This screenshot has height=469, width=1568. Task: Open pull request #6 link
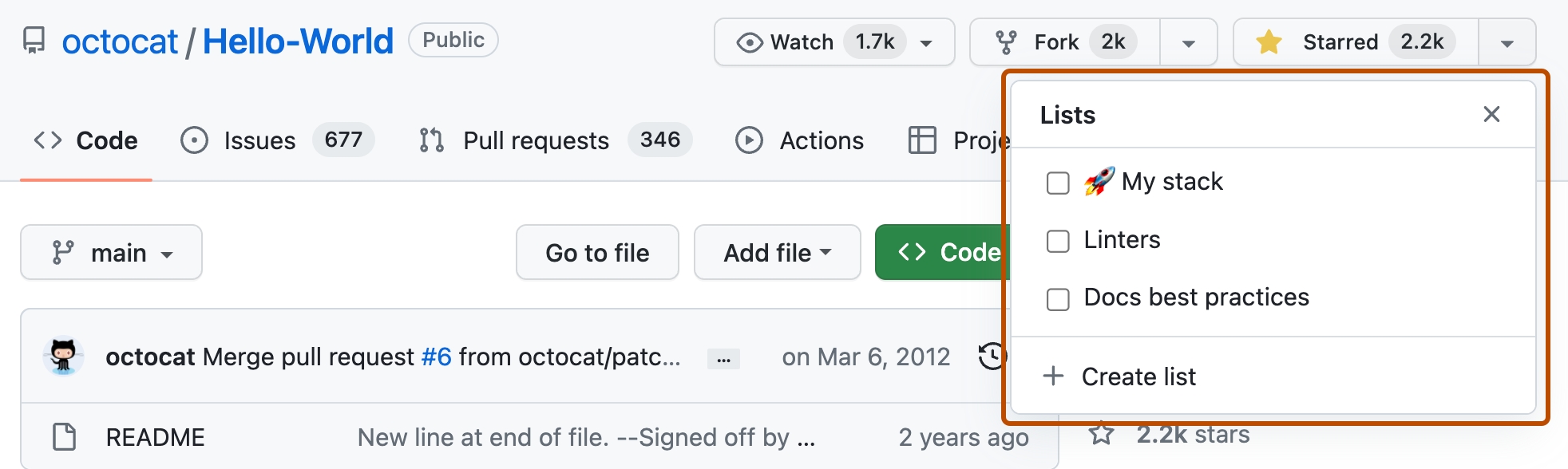436,357
